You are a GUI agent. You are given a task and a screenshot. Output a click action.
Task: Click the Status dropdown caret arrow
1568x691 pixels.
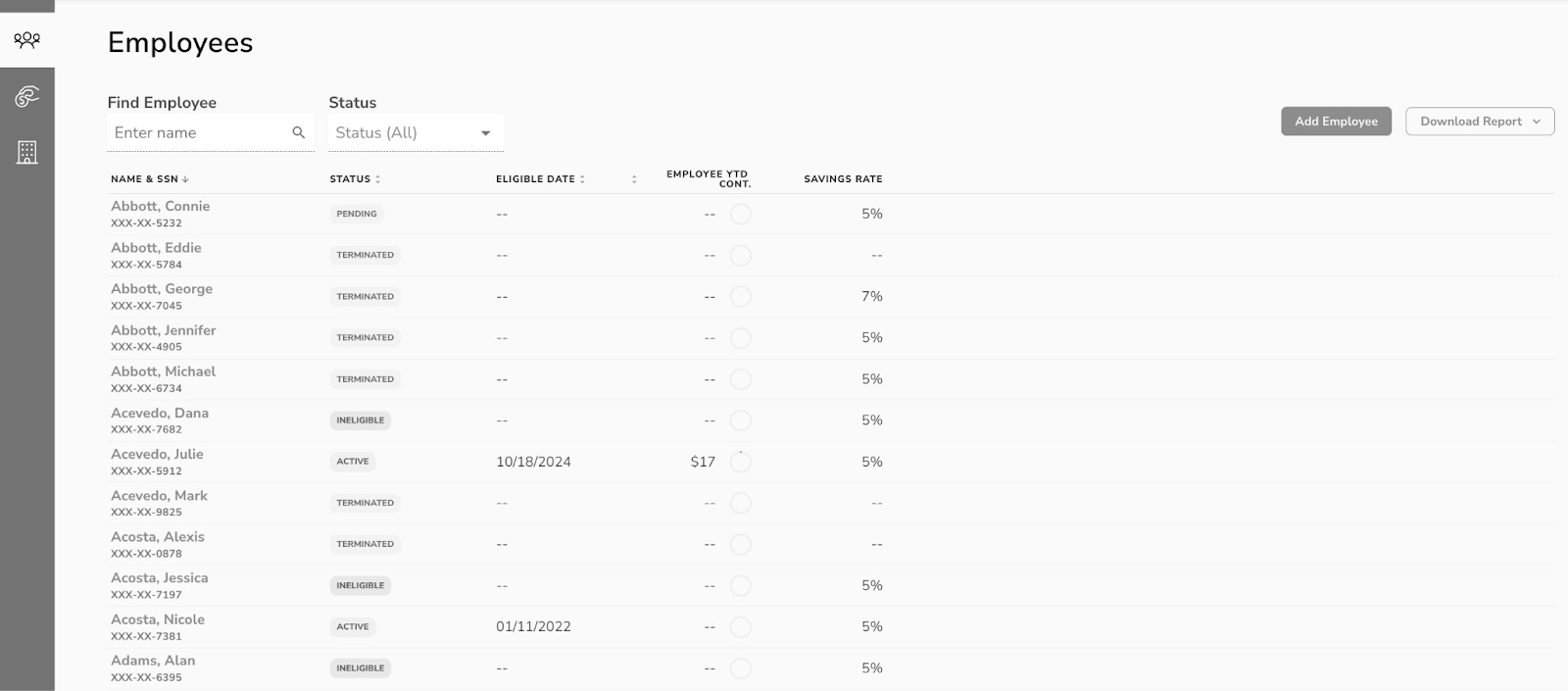pos(485,133)
